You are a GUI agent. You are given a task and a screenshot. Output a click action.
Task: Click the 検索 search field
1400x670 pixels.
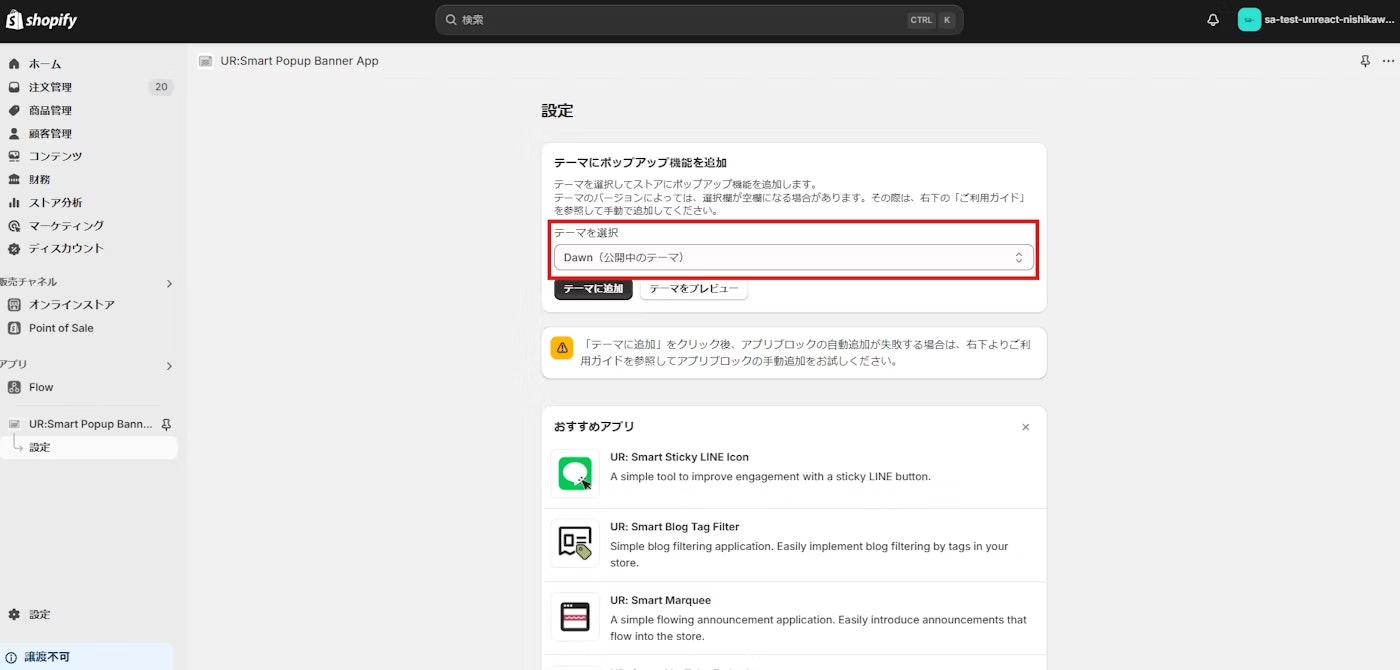pos(699,20)
